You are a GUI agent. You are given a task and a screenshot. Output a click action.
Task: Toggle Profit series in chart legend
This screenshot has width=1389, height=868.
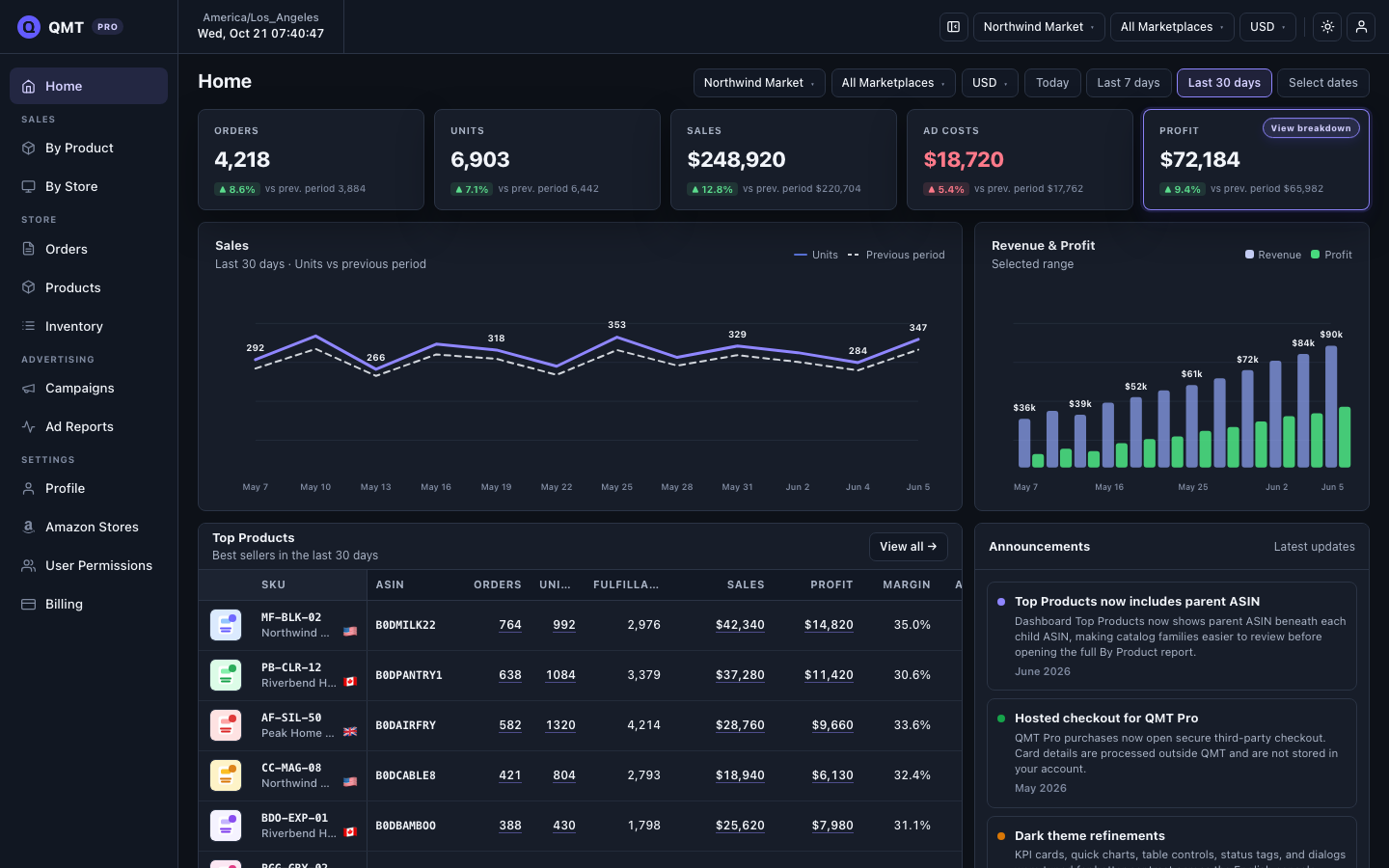(x=1332, y=255)
